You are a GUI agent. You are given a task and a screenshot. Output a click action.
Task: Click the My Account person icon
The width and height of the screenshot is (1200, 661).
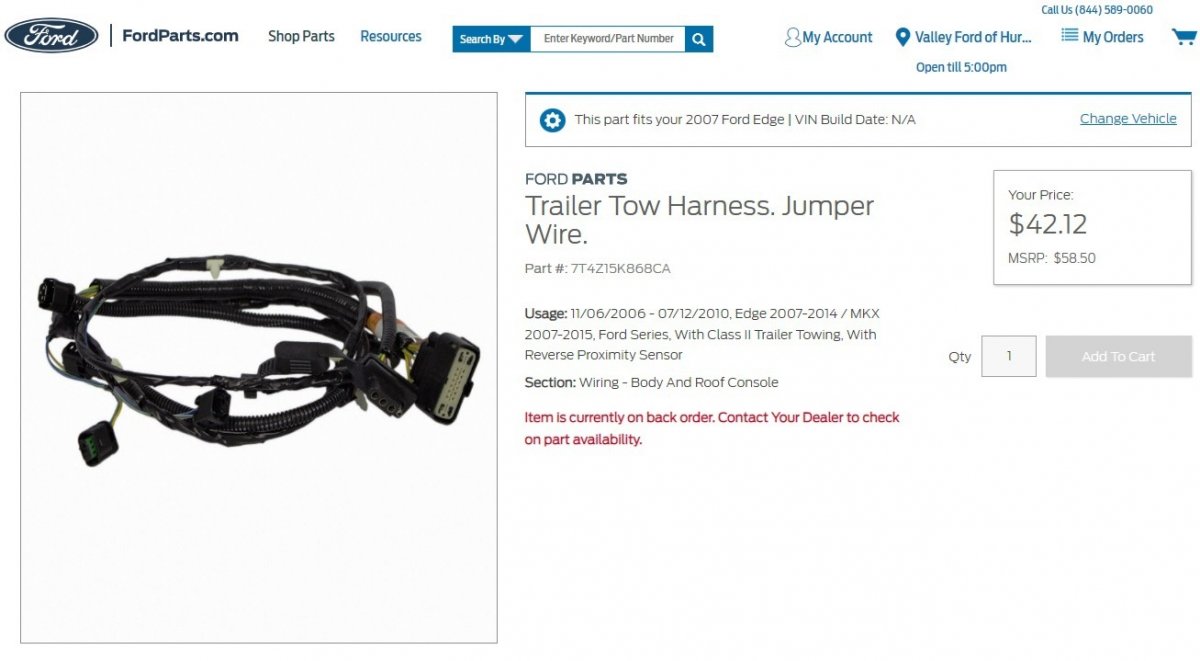(793, 37)
